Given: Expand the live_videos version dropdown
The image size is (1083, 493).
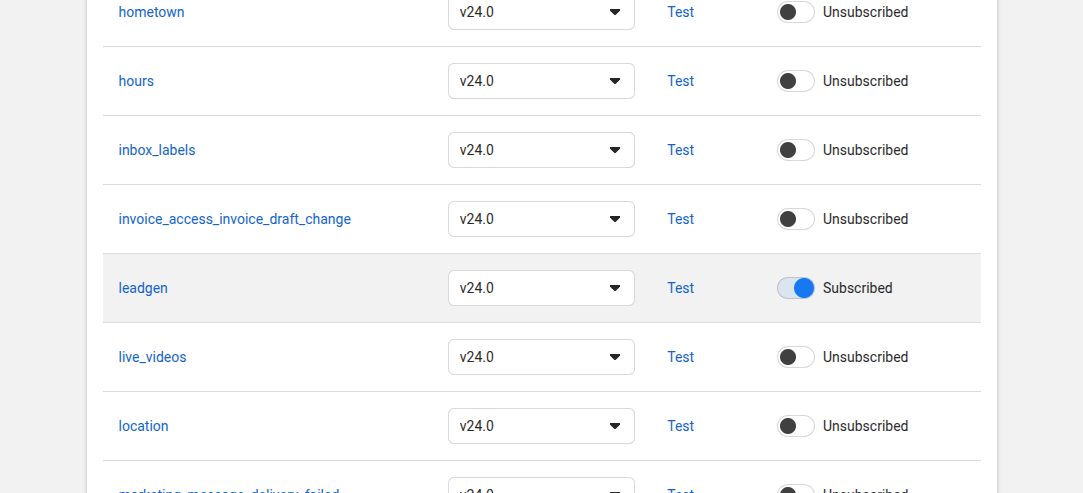Looking at the screenshot, I should click(x=541, y=357).
